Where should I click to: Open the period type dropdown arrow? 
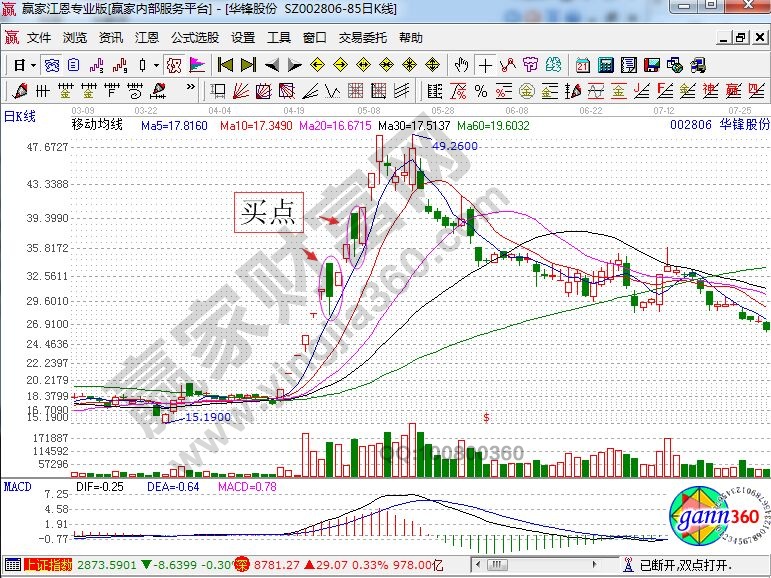(x=32, y=65)
